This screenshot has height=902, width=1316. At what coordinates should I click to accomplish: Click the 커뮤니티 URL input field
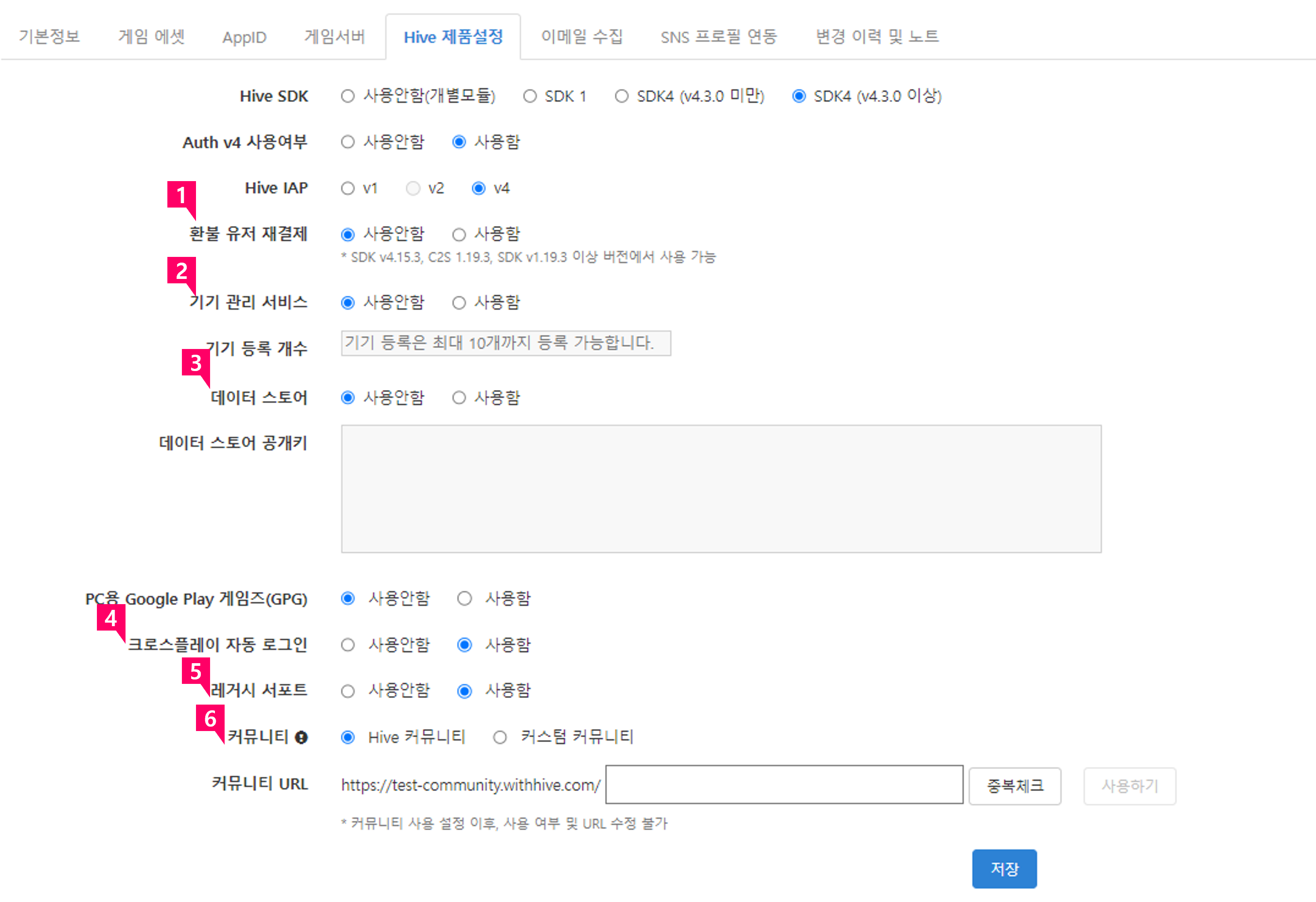pos(784,785)
